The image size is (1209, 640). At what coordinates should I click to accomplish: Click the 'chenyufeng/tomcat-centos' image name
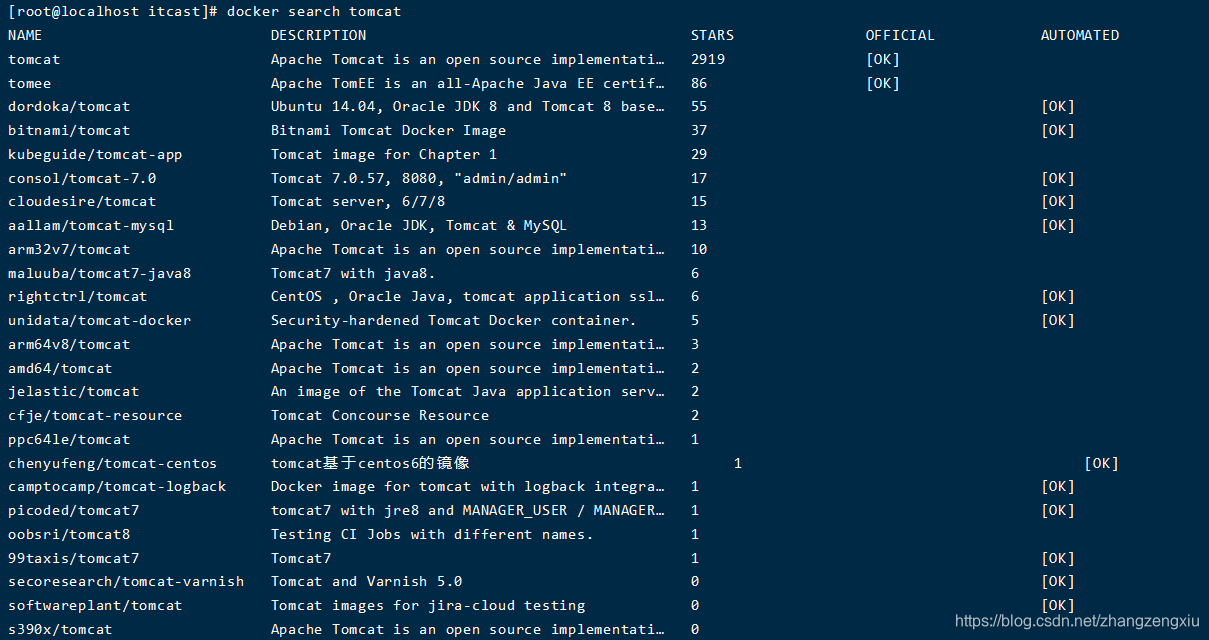pyautogui.click(x=113, y=463)
